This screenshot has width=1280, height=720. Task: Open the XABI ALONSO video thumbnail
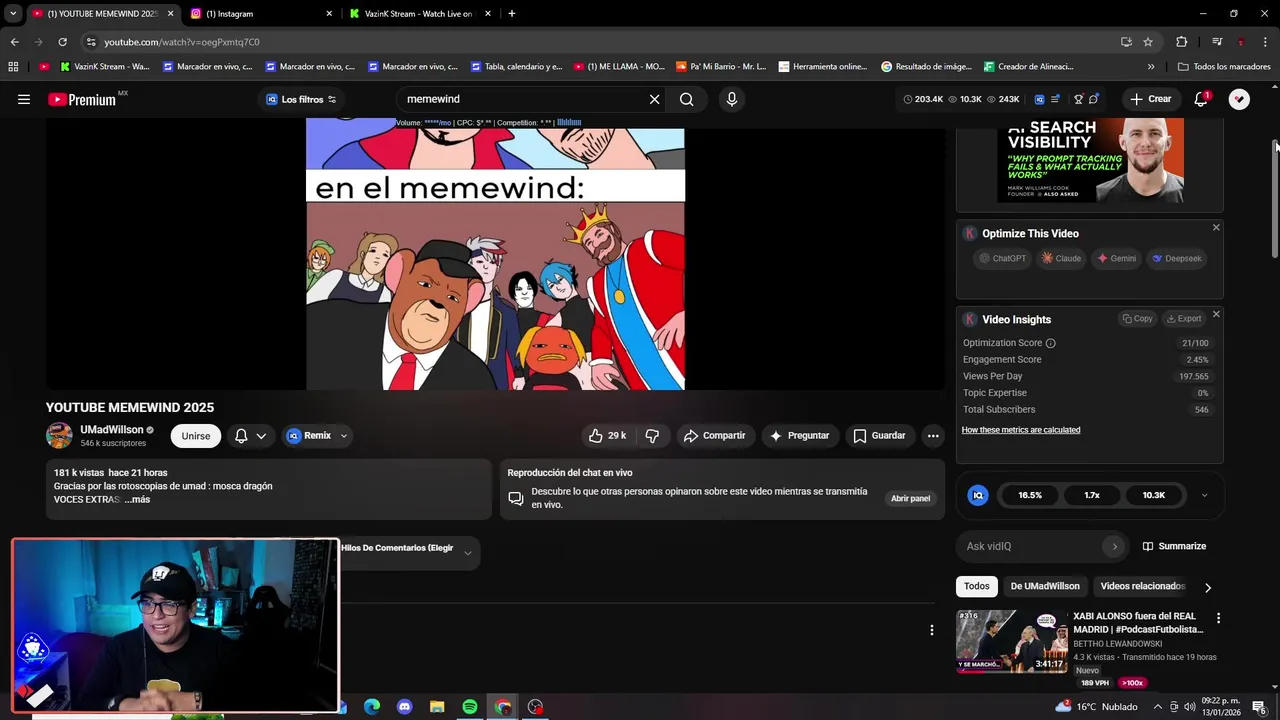(x=1011, y=641)
